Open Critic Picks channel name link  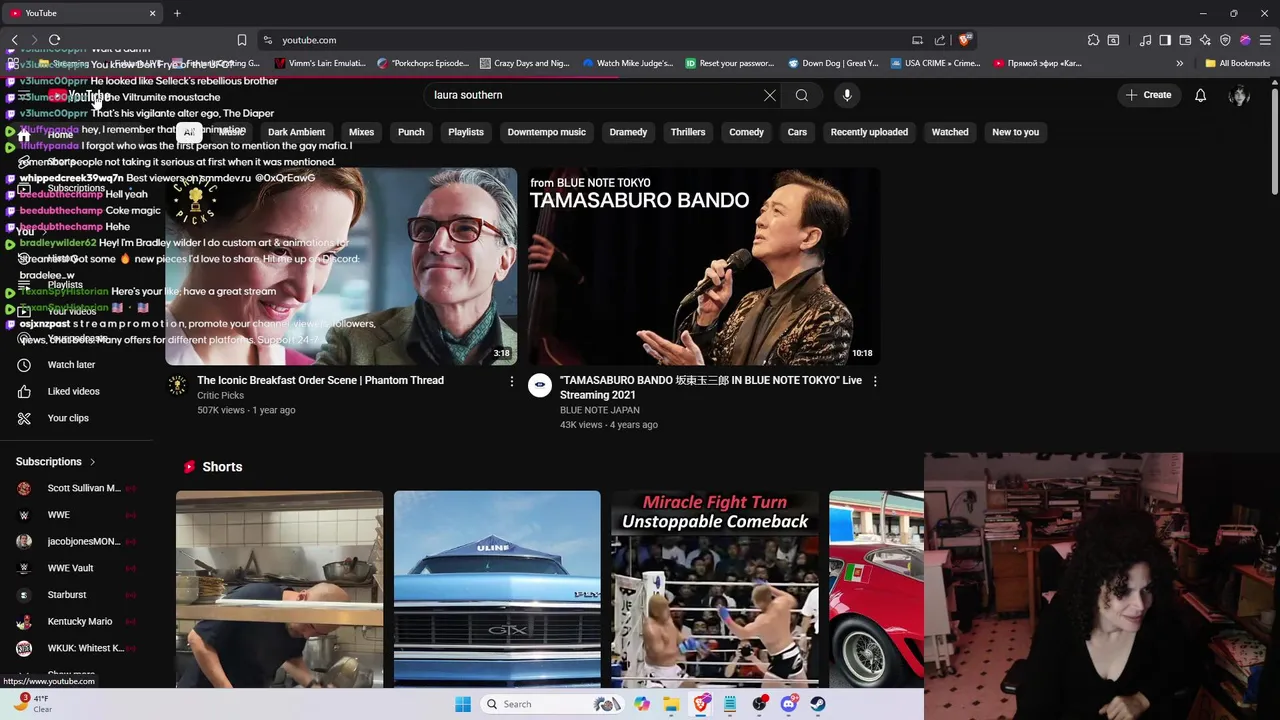(220, 395)
